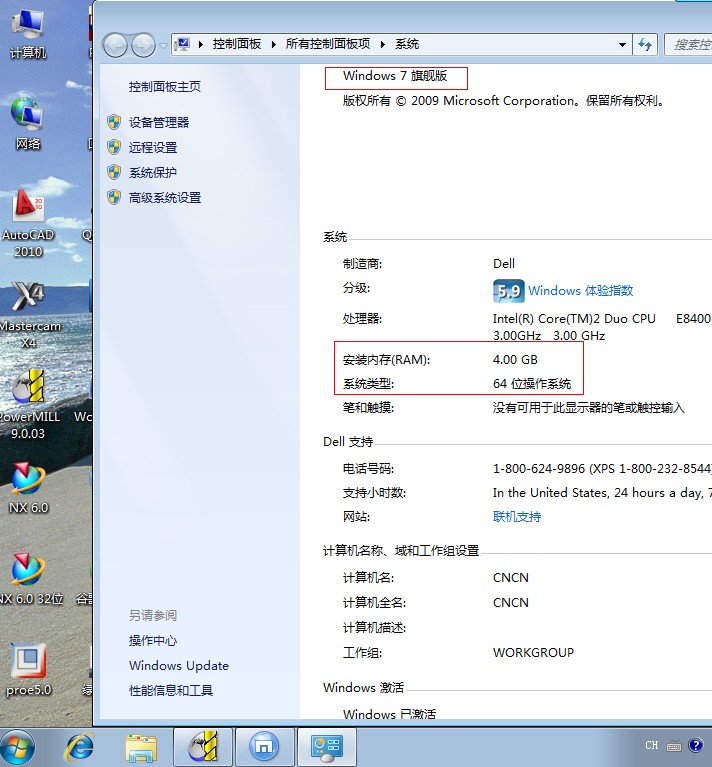Click the 没有可用于此显示器的笔或触控输入 text
Viewport: 712px width, 767px height.
pos(588,407)
